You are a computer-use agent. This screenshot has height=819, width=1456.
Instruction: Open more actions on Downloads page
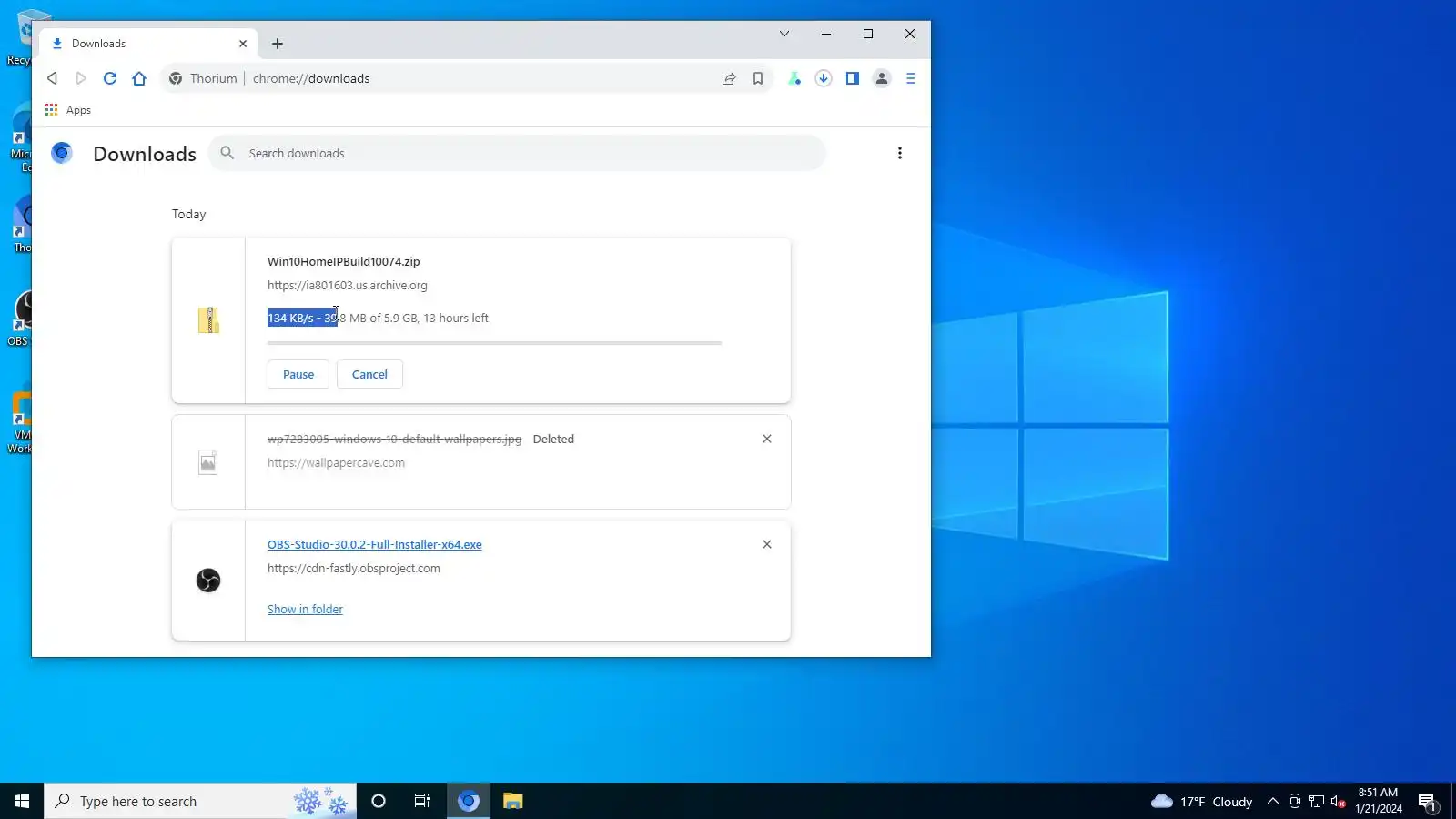900,153
